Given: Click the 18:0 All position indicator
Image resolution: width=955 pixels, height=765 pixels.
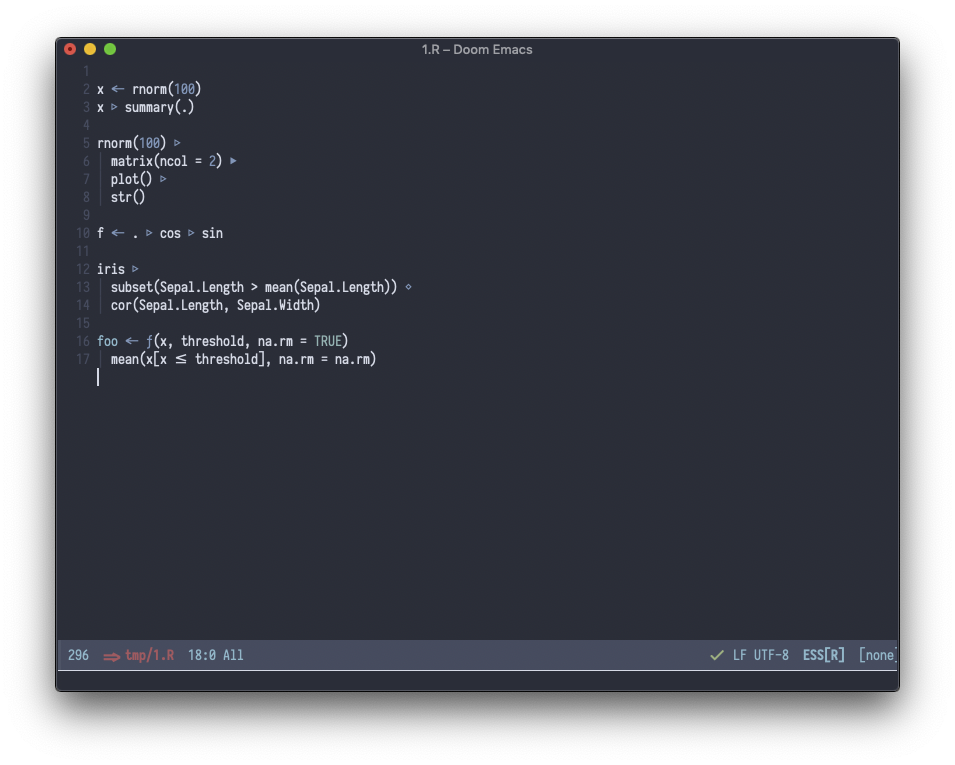Looking at the screenshot, I should [x=215, y=655].
